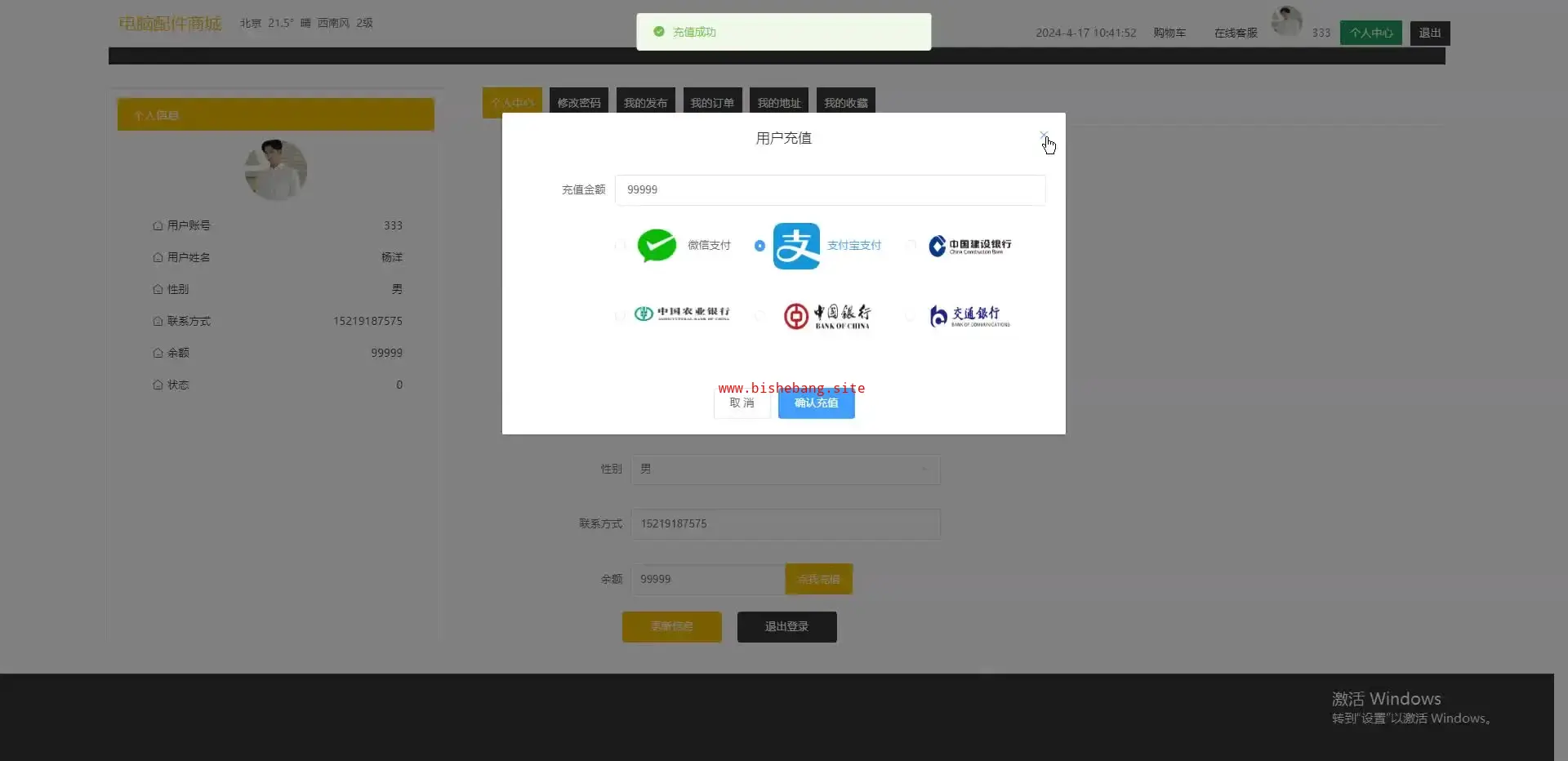Close the 用户充值 dialog with the X

click(1044, 136)
